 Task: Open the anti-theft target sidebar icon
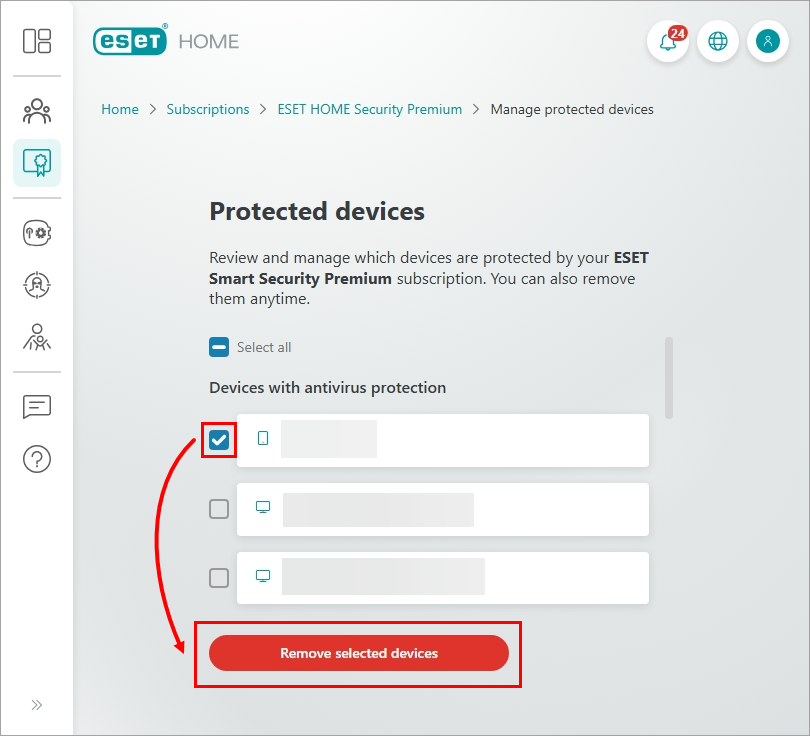coord(37,285)
